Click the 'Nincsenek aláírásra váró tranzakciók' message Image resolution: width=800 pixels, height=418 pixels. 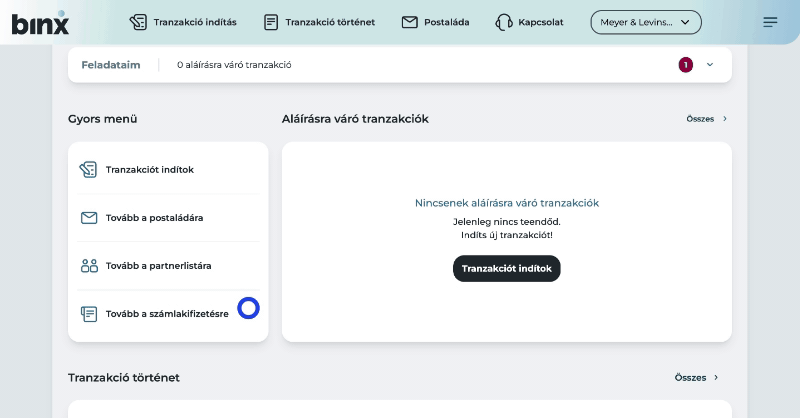tap(507, 203)
